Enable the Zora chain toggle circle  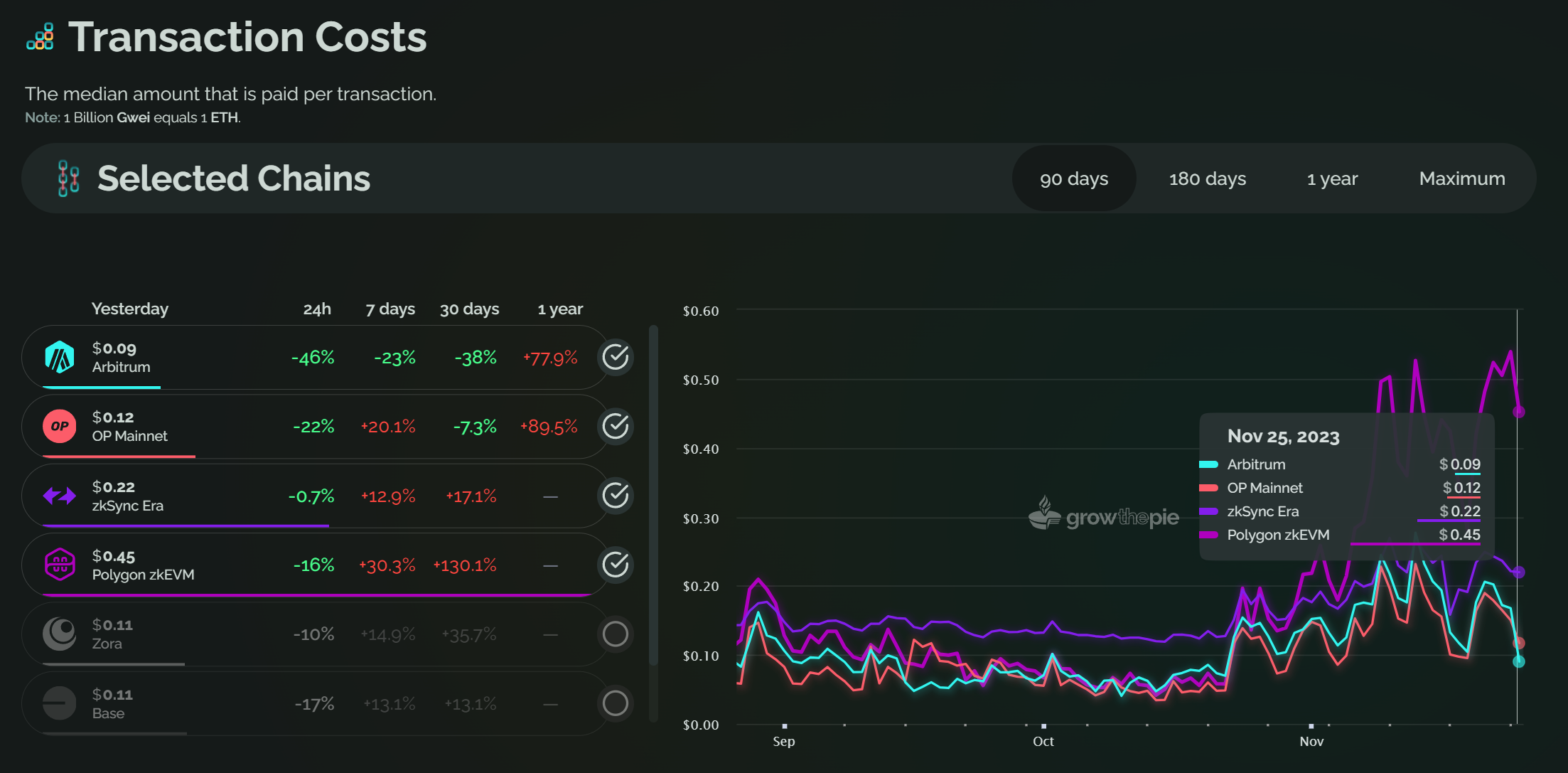pos(616,634)
